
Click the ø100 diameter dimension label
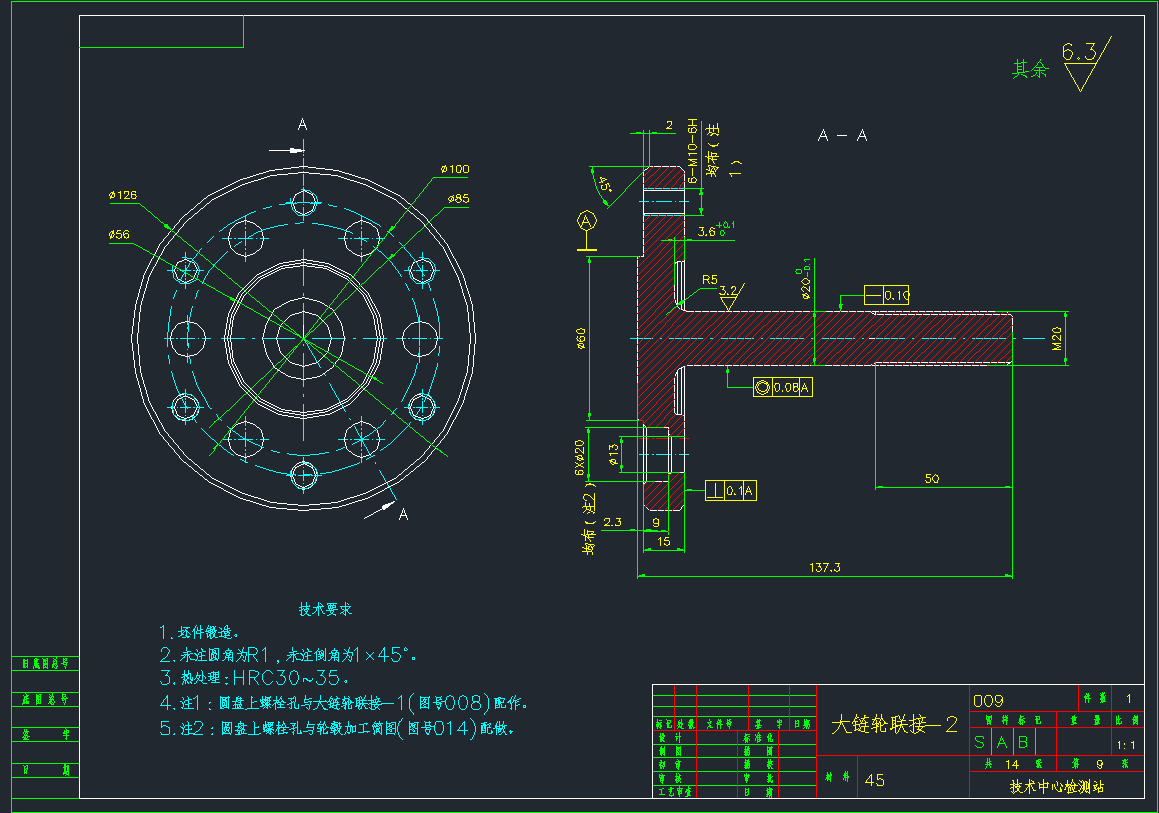coord(455,169)
